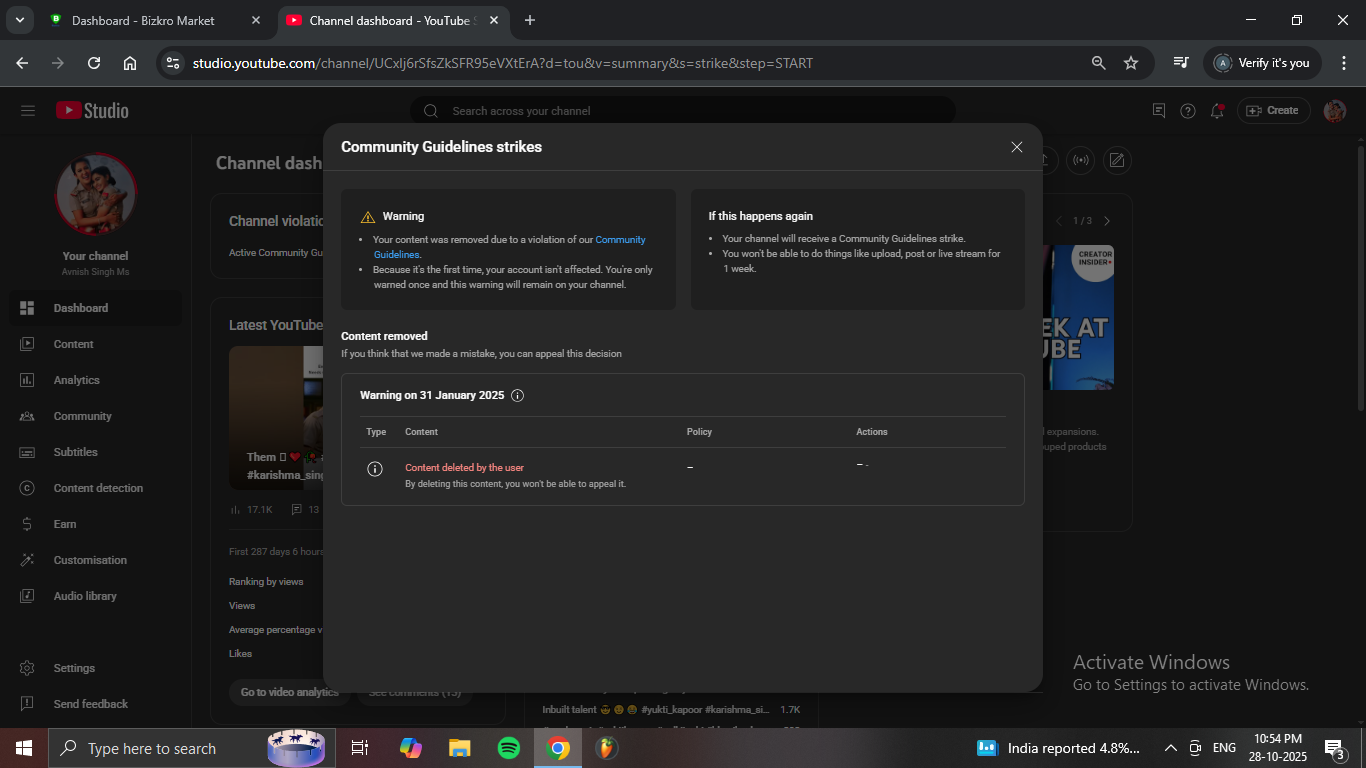Open channel Settings gear
Viewport: 1366px width, 768px height.
click(28, 668)
